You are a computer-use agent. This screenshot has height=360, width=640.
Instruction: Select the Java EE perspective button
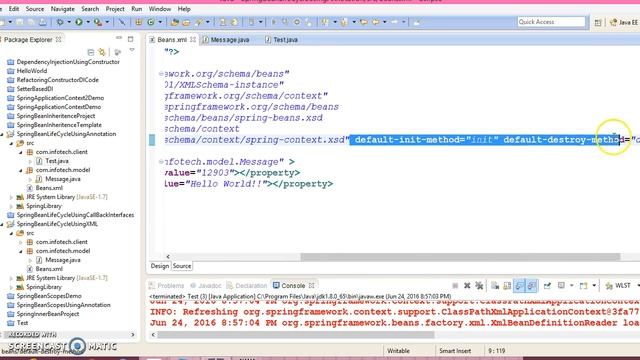click(x=624, y=22)
